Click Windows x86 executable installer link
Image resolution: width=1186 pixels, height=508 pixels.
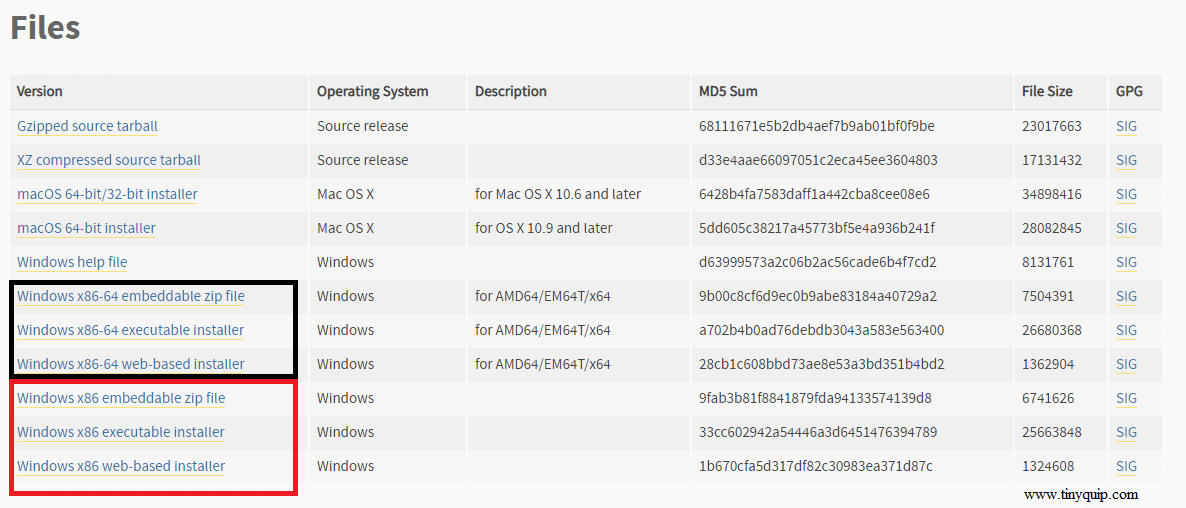tap(121, 432)
